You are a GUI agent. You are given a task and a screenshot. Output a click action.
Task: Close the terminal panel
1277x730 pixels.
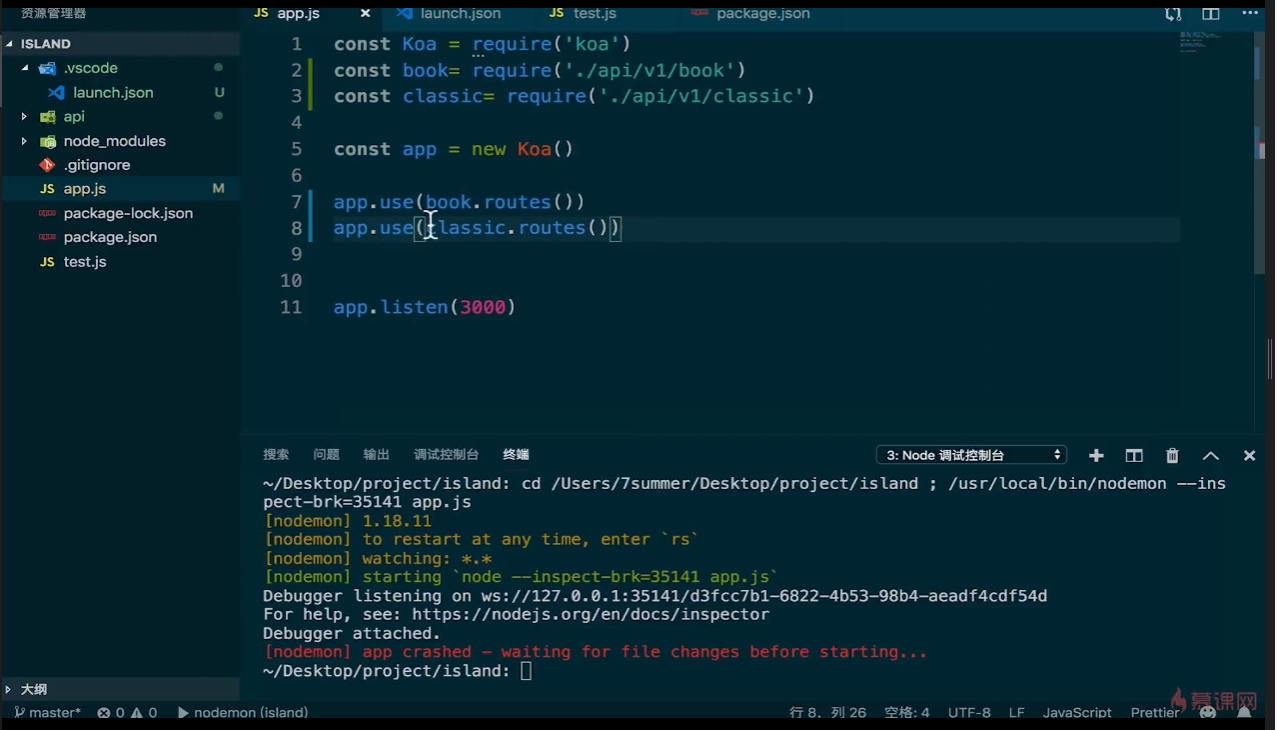1249,456
